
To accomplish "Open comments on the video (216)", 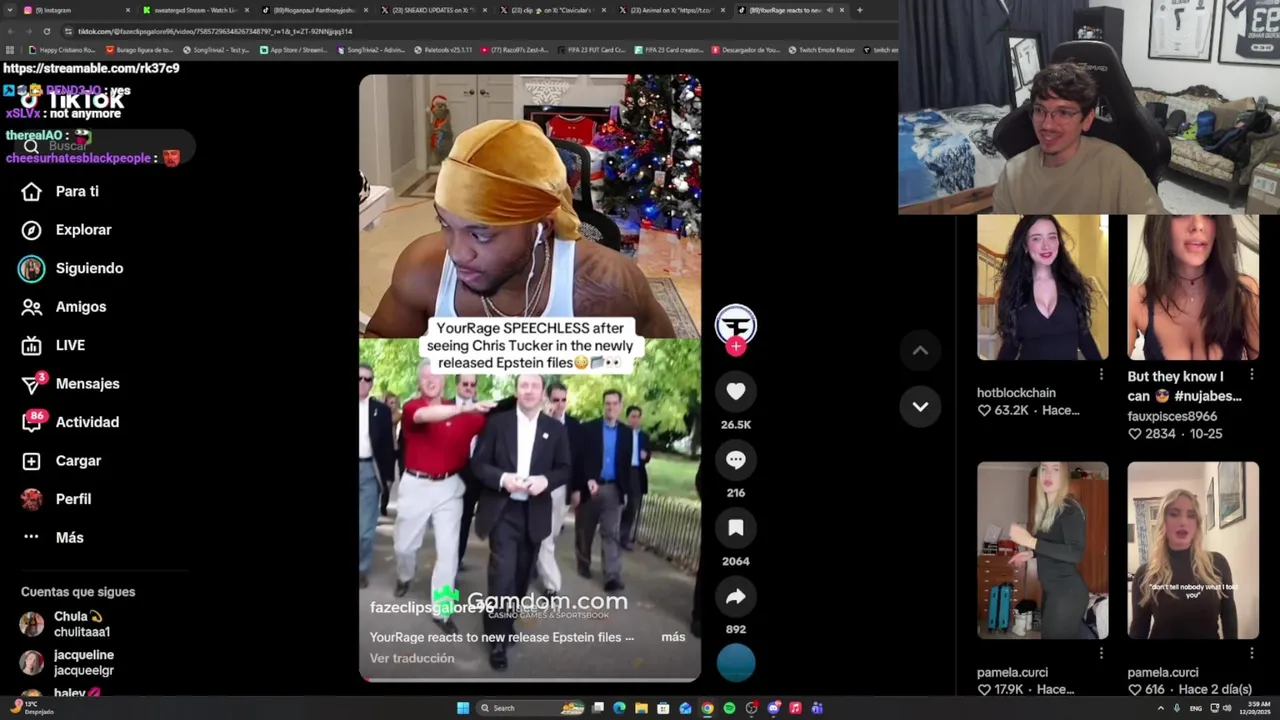I will (736, 460).
